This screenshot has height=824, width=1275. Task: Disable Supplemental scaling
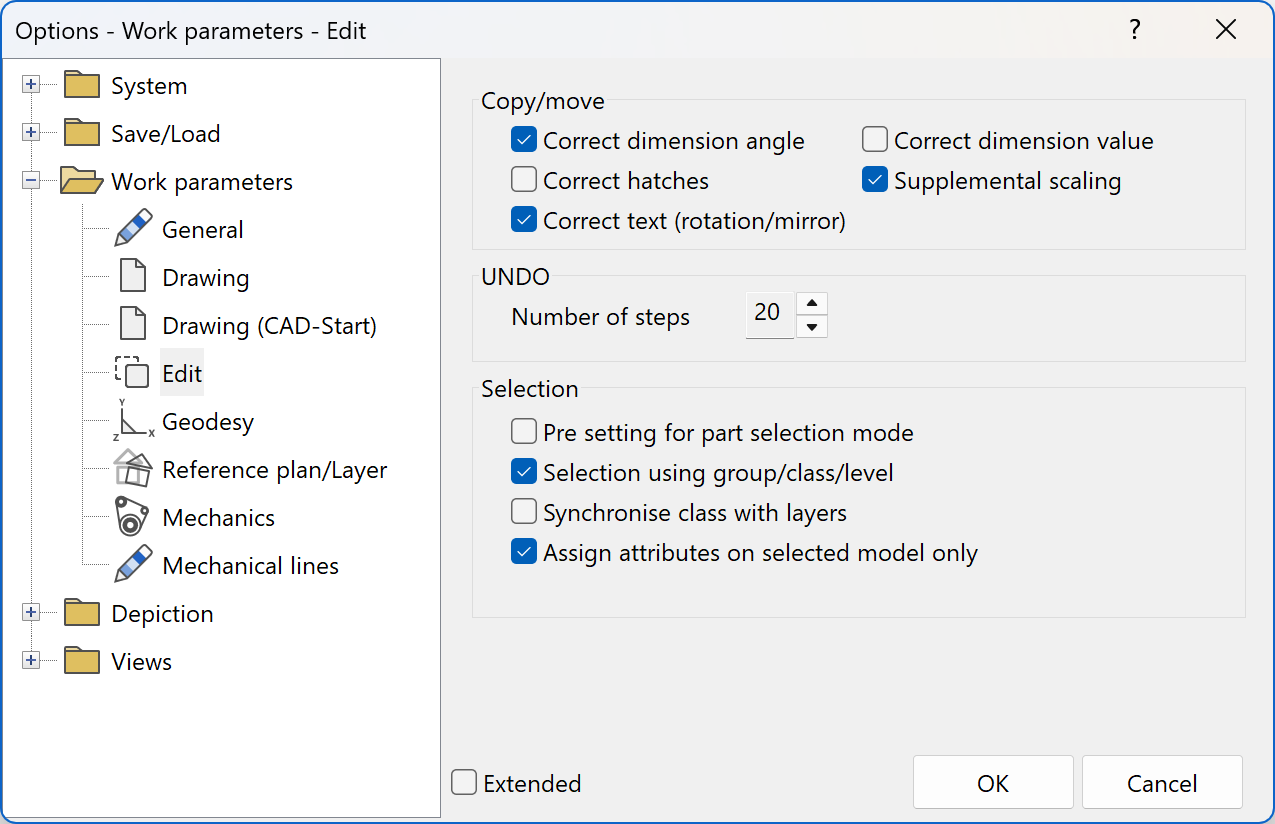click(875, 180)
